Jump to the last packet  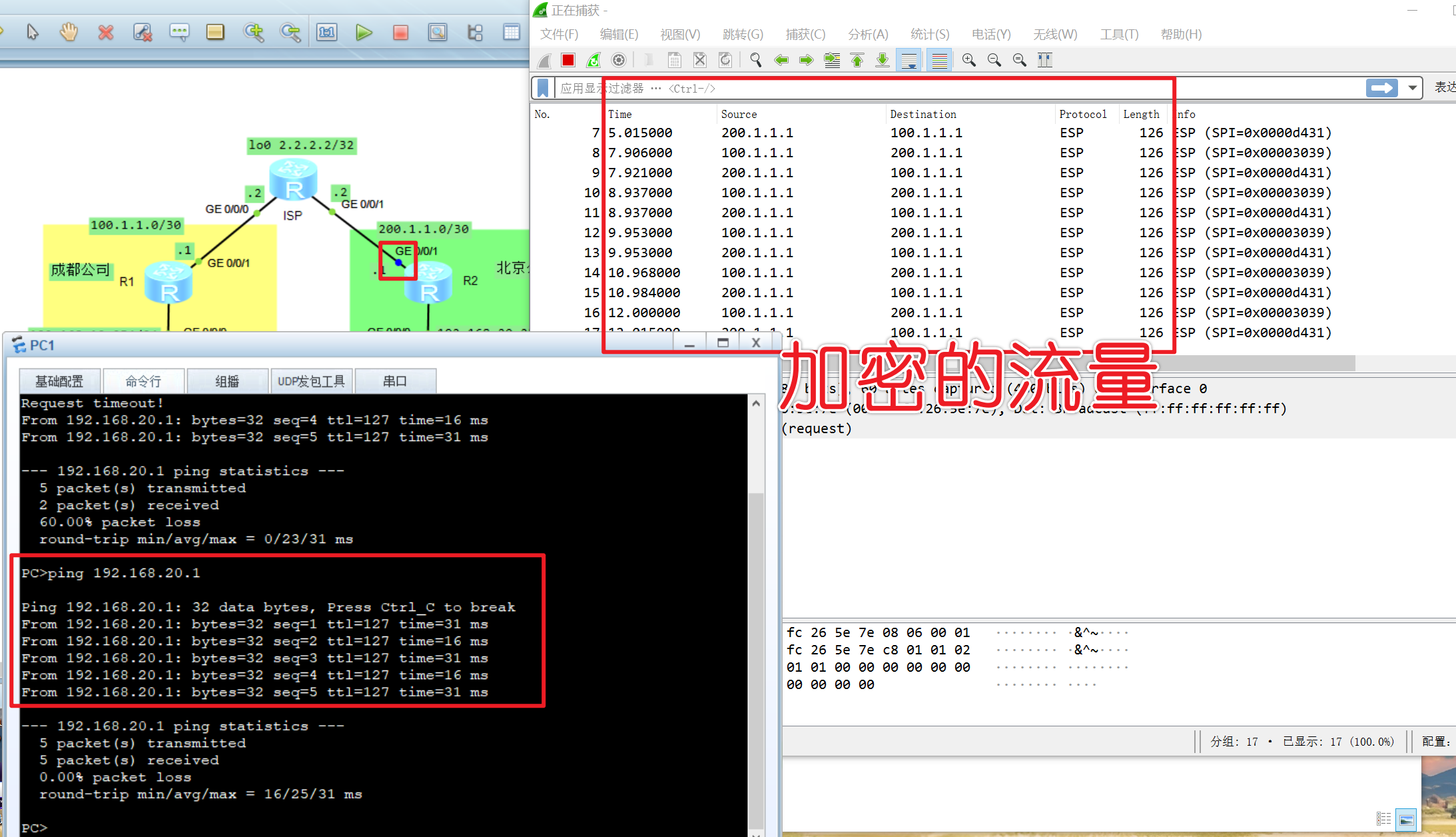tap(883, 60)
